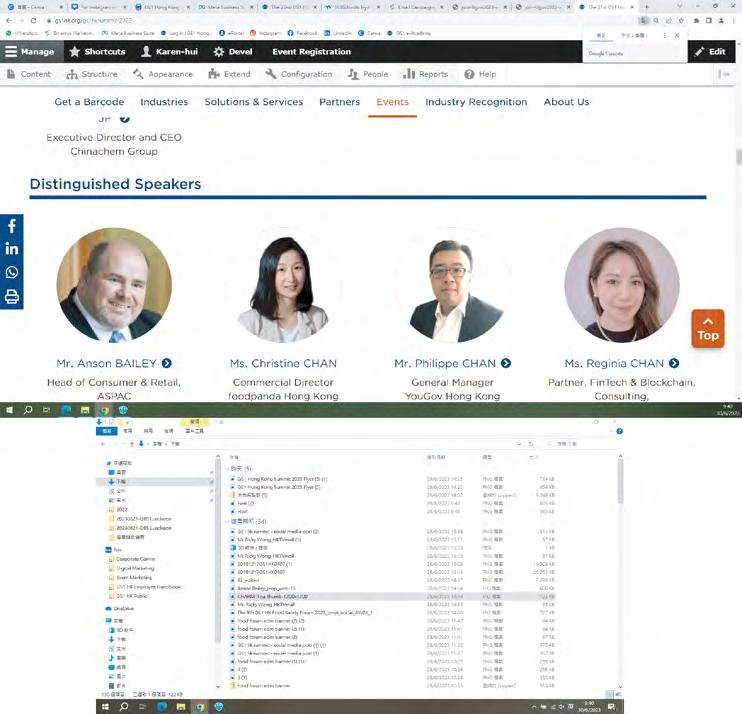Click the Windows Start button on upper taskbar
742x714 pixels.
click(9, 410)
